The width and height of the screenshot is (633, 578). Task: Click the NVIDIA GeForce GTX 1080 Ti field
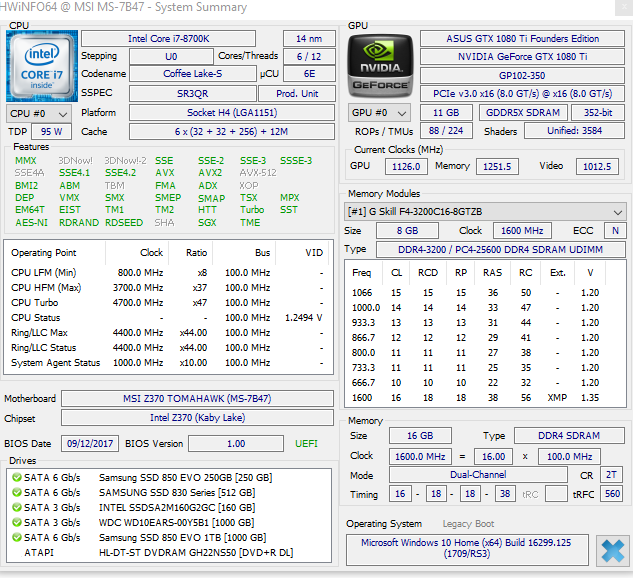522,57
